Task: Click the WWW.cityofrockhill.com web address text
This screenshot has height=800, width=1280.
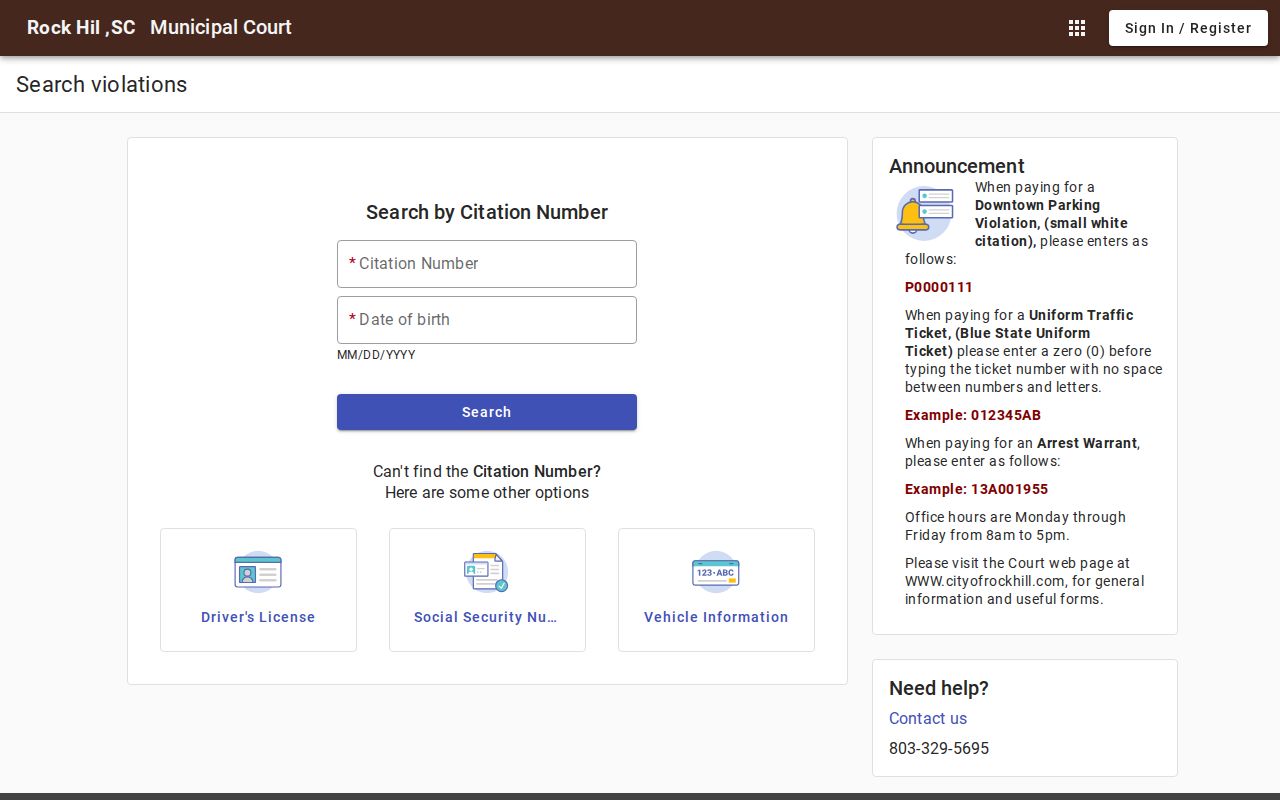Action: click(985, 581)
